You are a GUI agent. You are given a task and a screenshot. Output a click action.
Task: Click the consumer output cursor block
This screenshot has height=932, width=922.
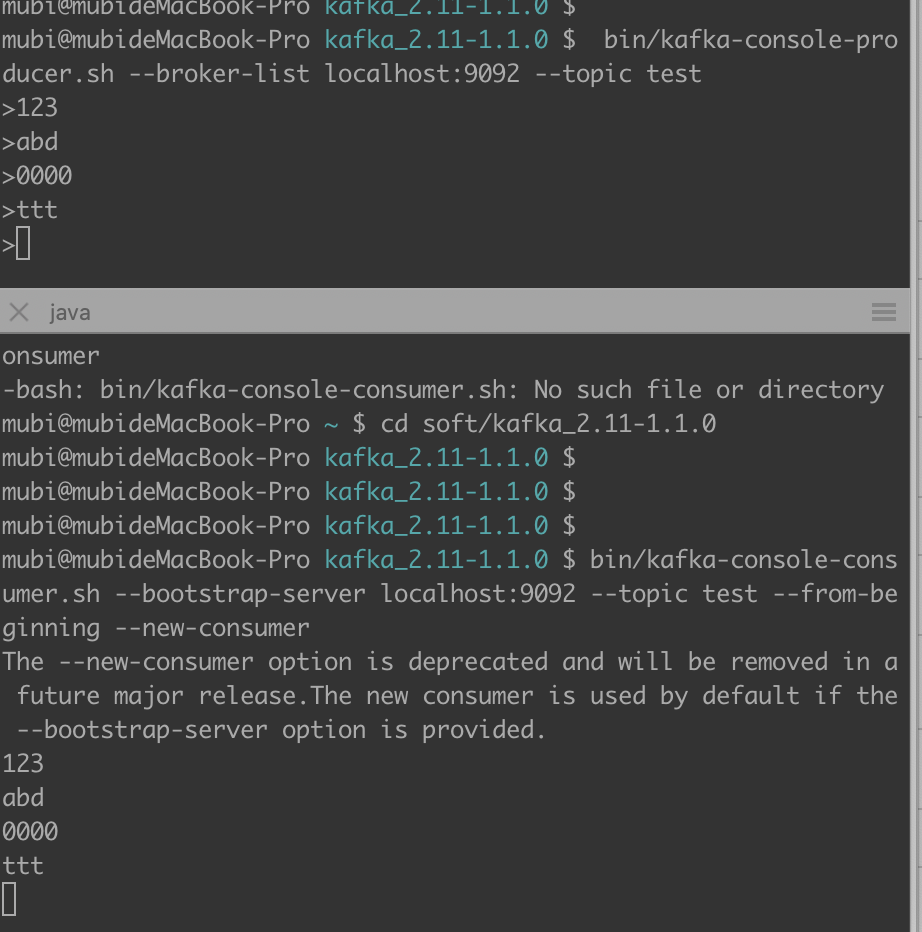(x=9, y=899)
